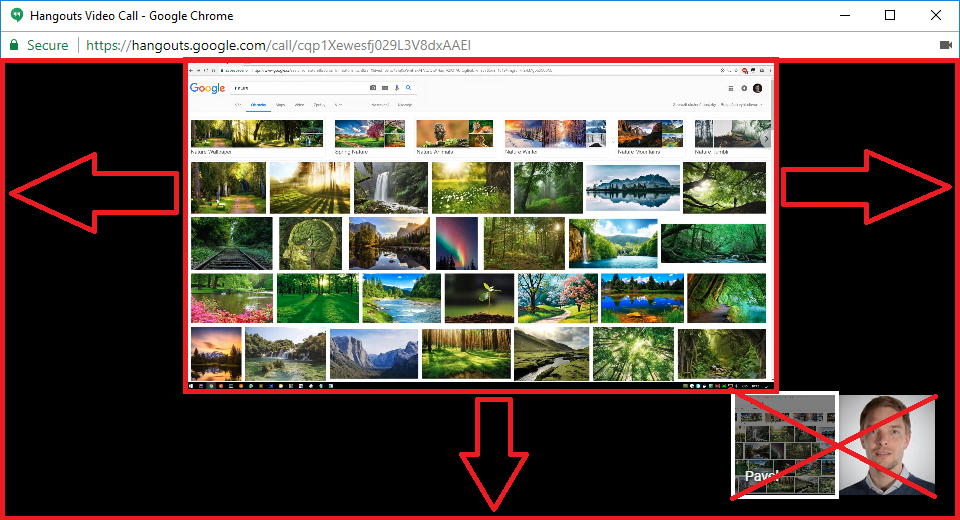The width and height of the screenshot is (960, 520).
Task: Click the waterfall image in first results row
Action: [x=391, y=187]
